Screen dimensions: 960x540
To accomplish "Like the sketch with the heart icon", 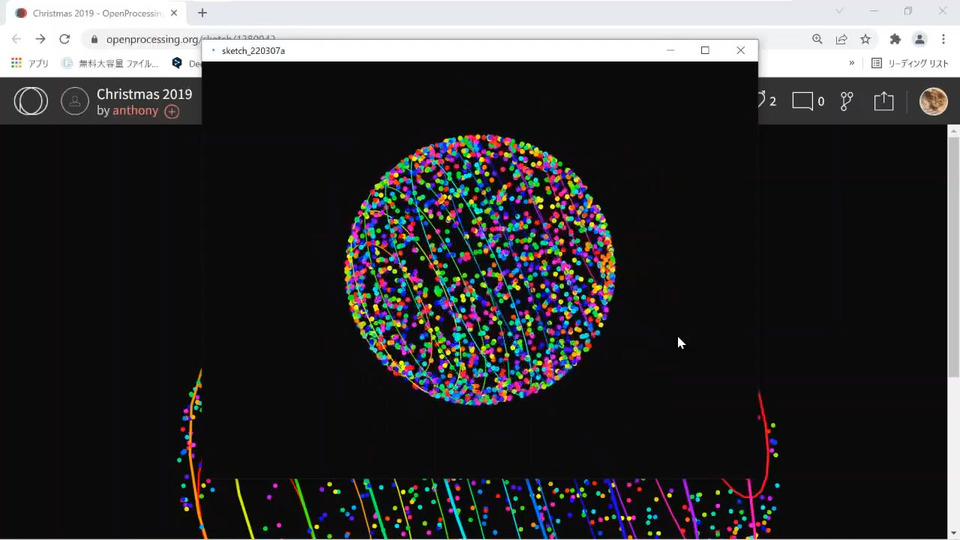I will (761, 100).
